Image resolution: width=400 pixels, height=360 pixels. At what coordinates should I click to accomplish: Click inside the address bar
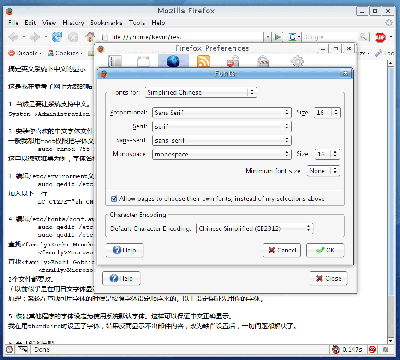click(x=183, y=37)
